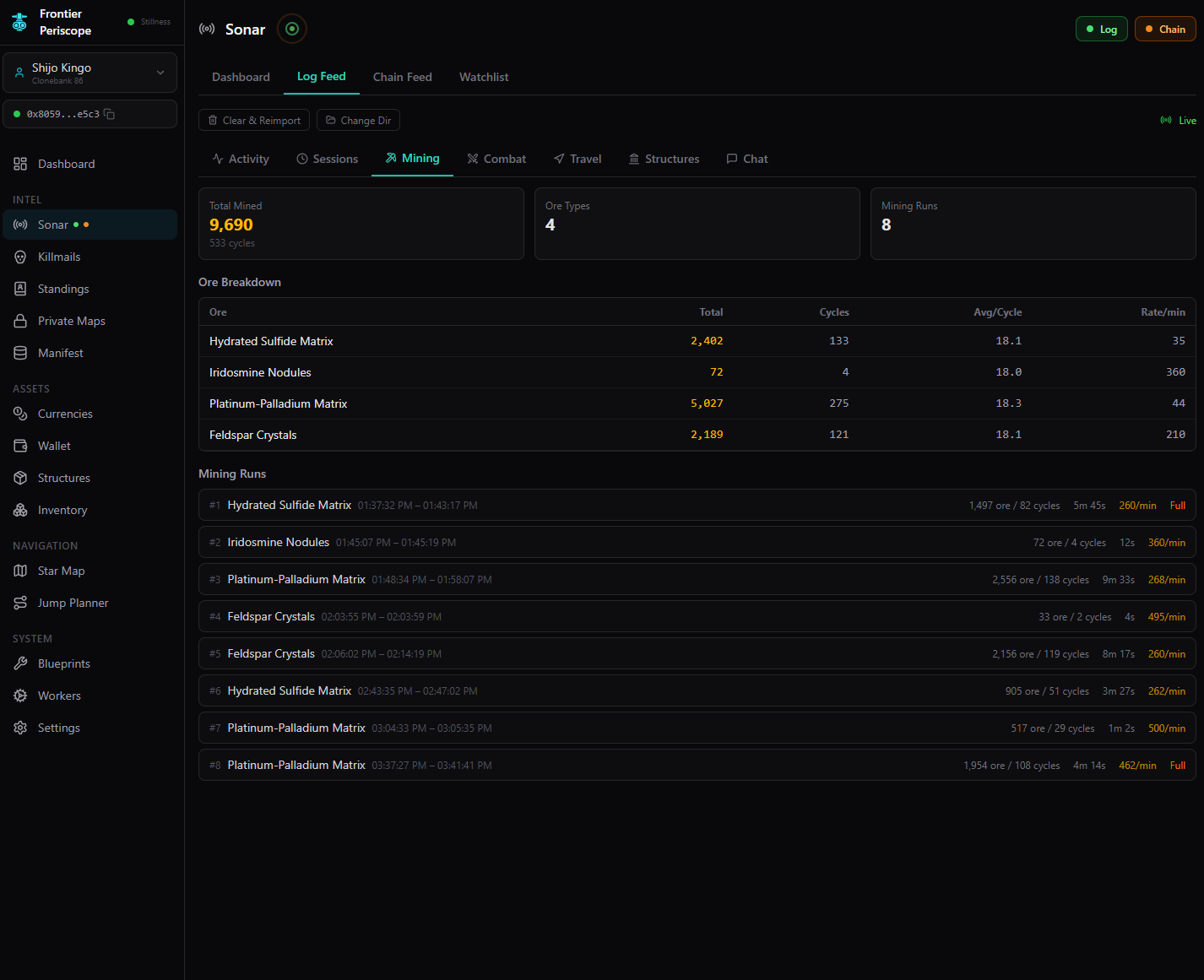
Task: Switch to Activity sub-tab
Action: [241, 159]
